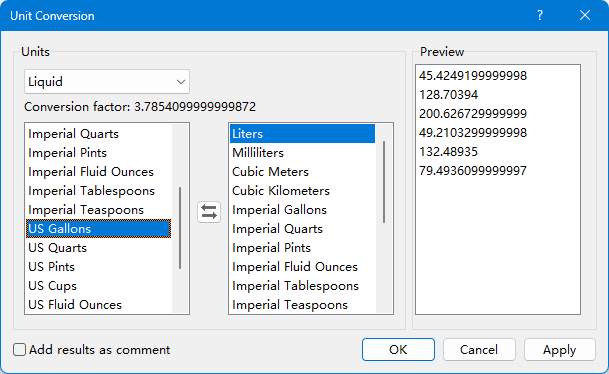Click the help question mark icon
The width and height of the screenshot is (609, 374).
(540, 16)
